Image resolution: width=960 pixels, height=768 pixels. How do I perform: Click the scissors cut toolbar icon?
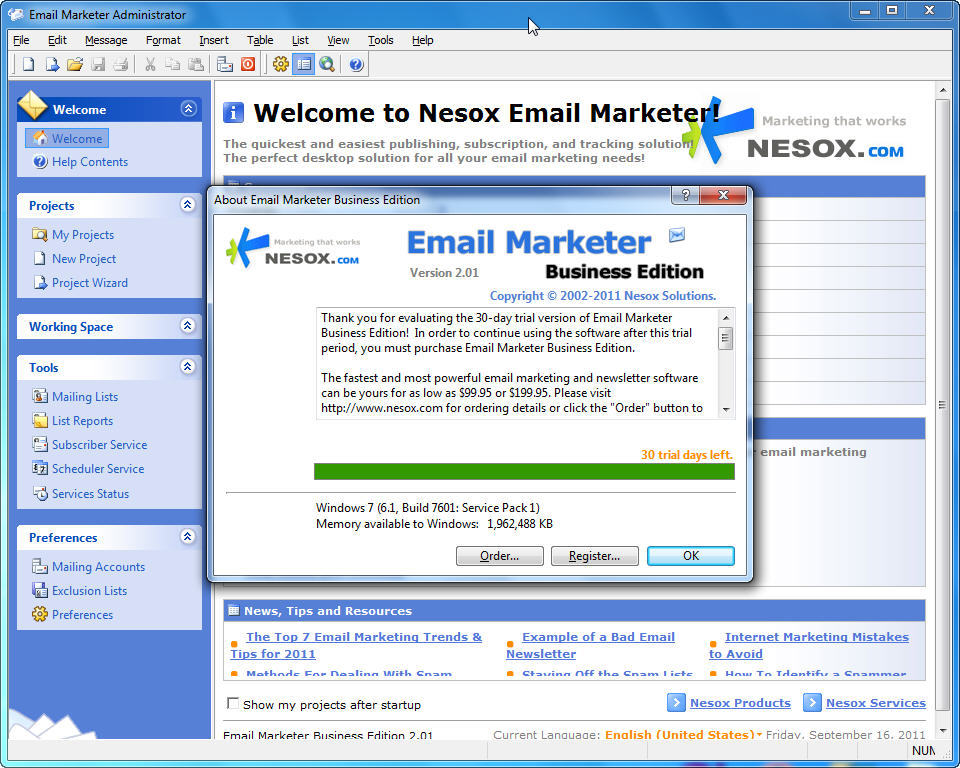coord(150,64)
